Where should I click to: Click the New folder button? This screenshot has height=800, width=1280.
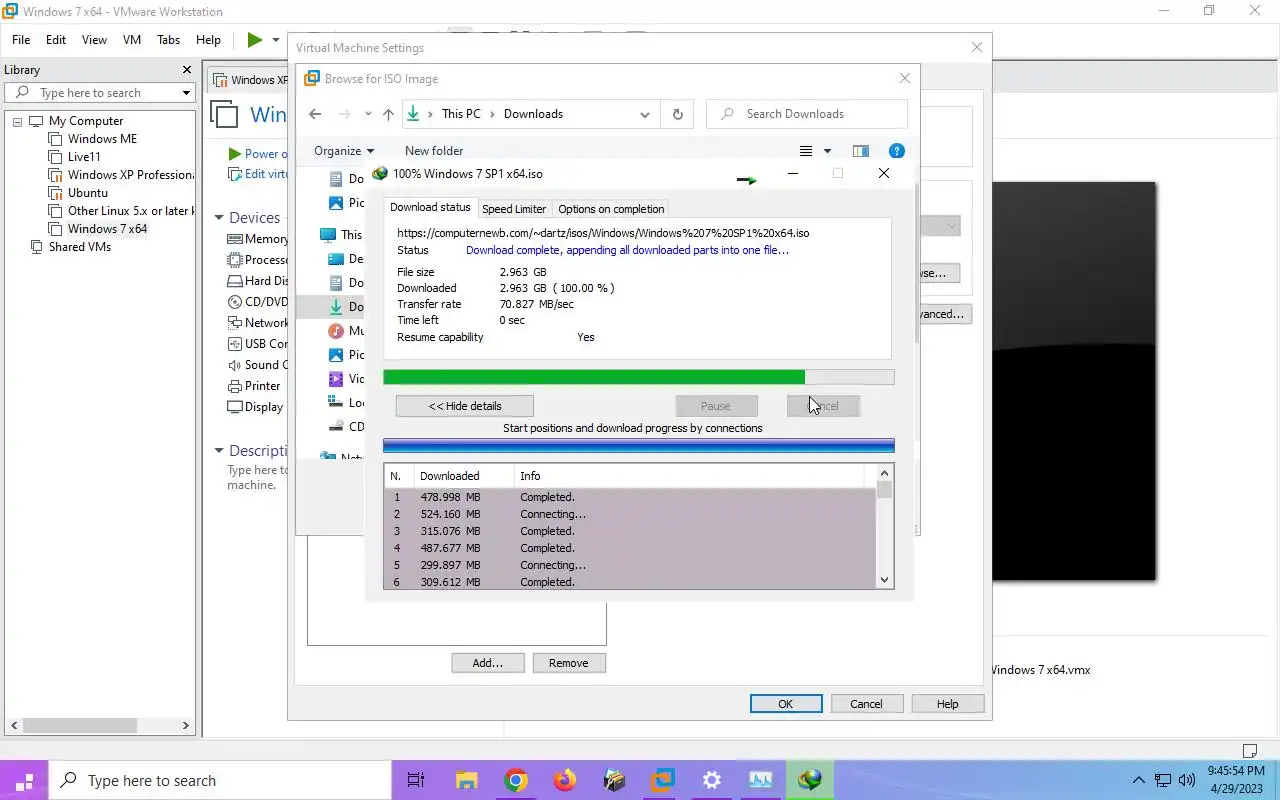(x=434, y=151)
